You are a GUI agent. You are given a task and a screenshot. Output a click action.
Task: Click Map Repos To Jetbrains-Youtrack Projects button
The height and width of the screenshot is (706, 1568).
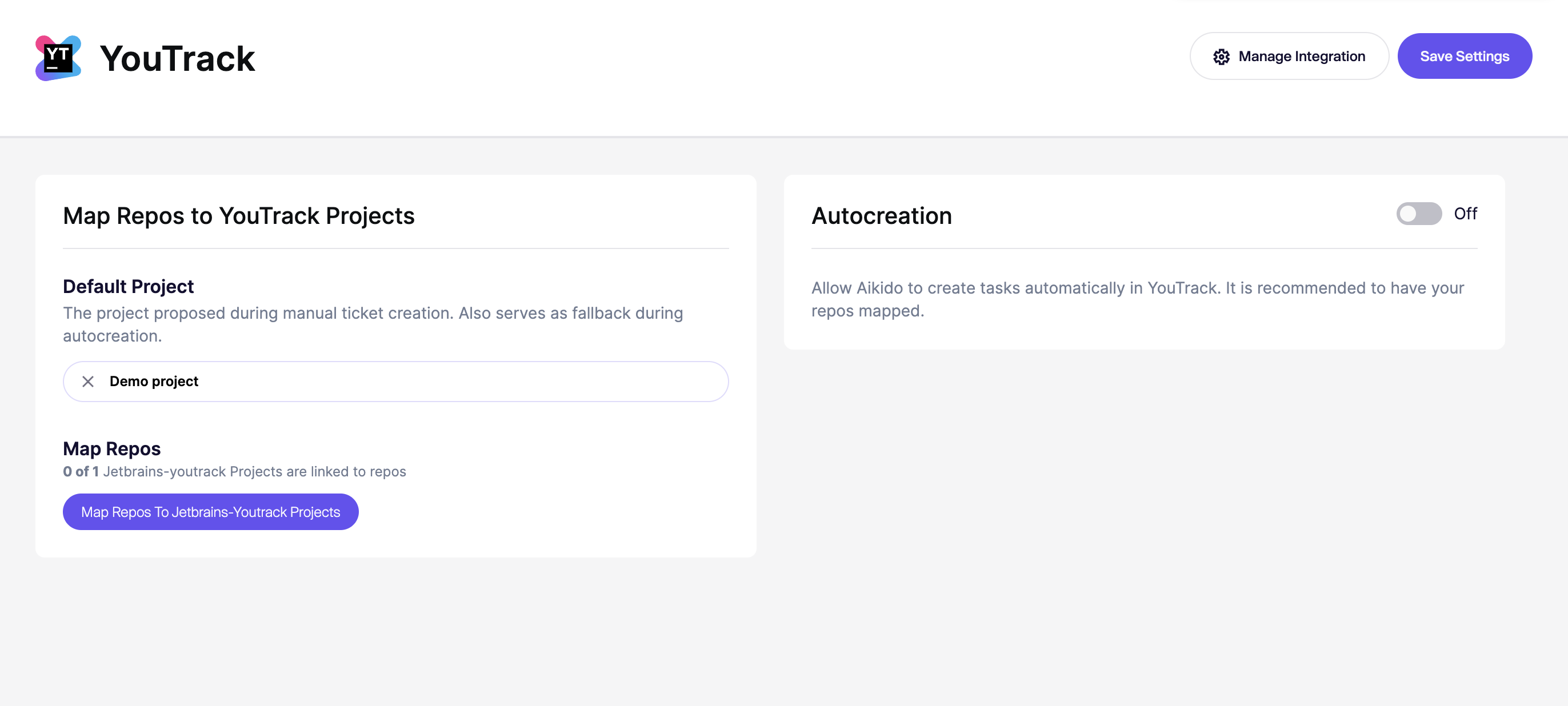pos(211,512)
